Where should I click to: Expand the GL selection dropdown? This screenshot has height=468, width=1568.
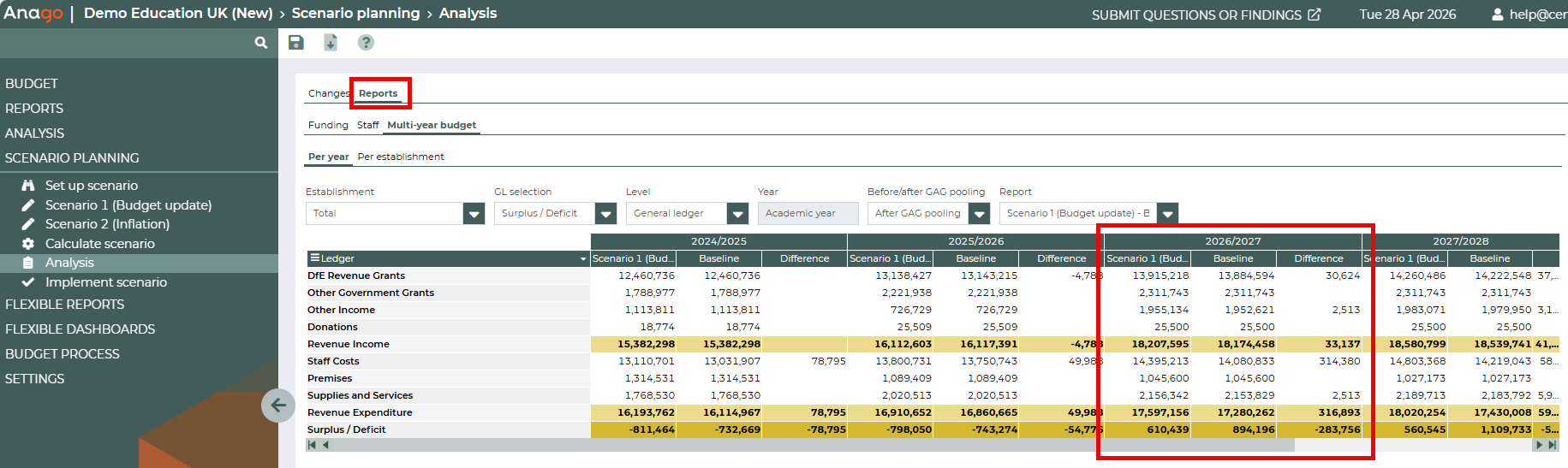click(x=605, y=214)
